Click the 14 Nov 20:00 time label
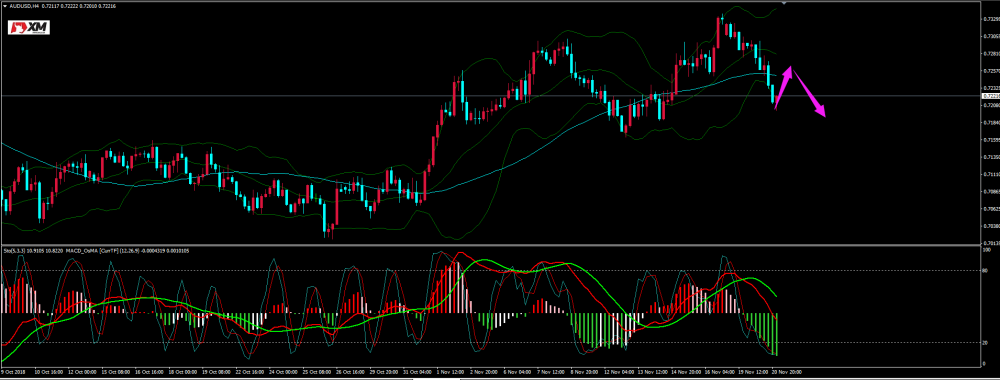The height and width of the screenshot is (380, 1000). (686, 372)
